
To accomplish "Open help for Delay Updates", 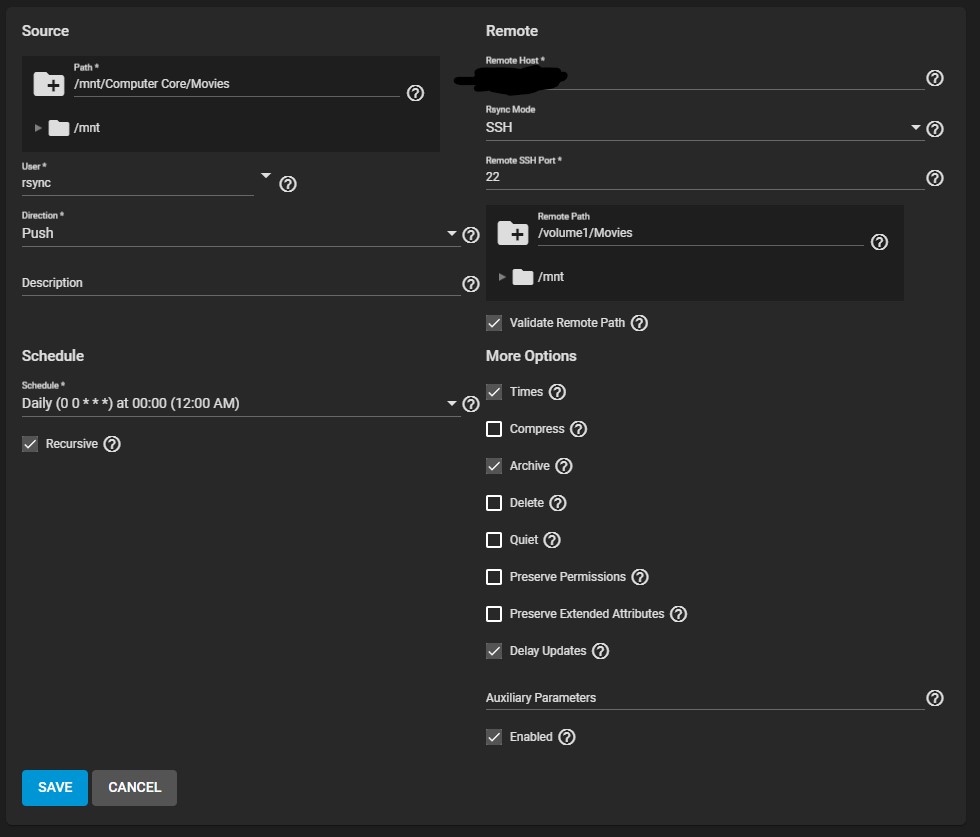I will (x=600, y=651).
